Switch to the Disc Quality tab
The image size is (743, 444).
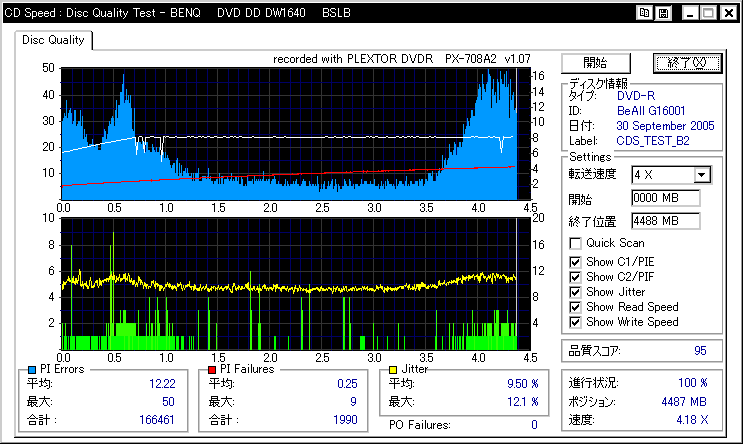coord(53,40)
